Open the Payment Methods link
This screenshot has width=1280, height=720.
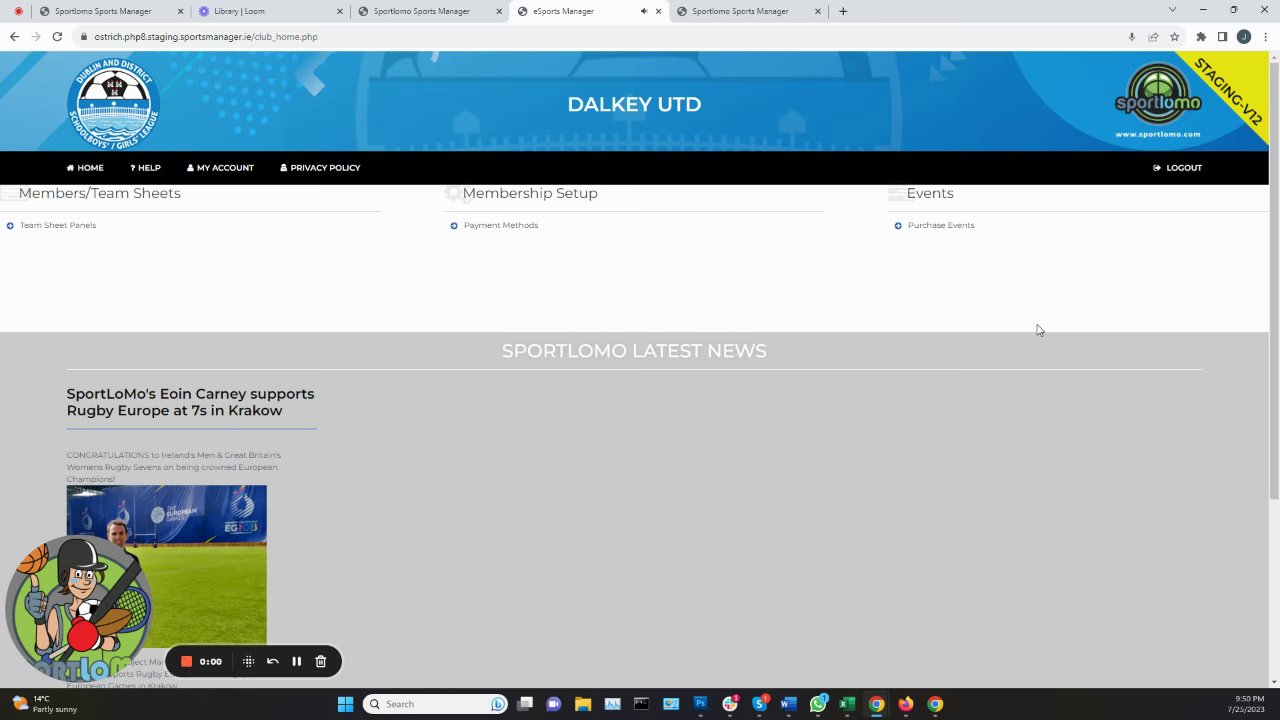tap(501, 225)
